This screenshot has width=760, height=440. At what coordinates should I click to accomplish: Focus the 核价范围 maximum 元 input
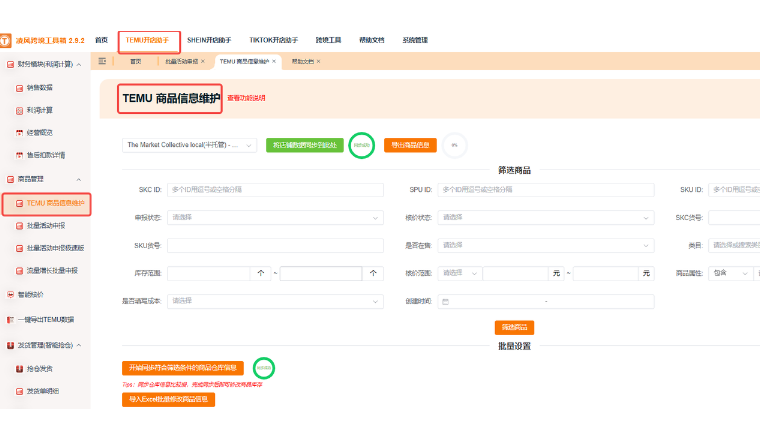click(x=605, y=273)
